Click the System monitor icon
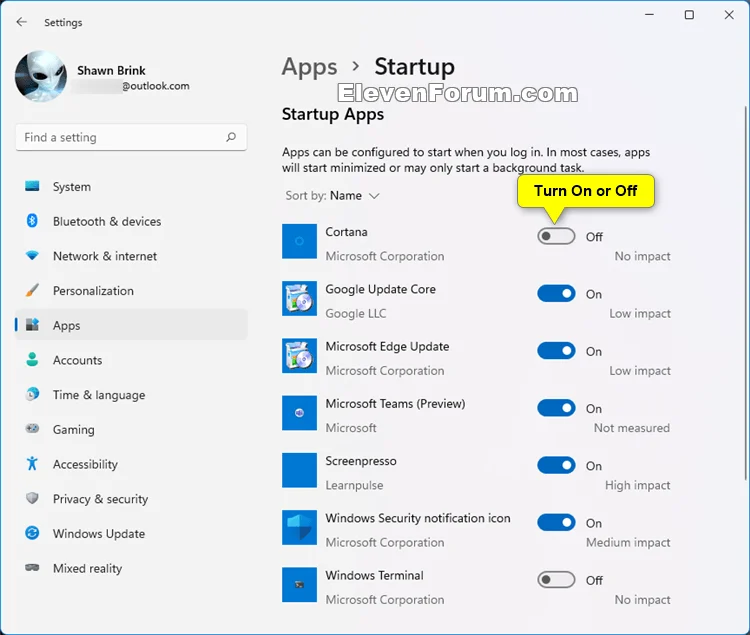 pyautogui.click(x=32, y=186)
